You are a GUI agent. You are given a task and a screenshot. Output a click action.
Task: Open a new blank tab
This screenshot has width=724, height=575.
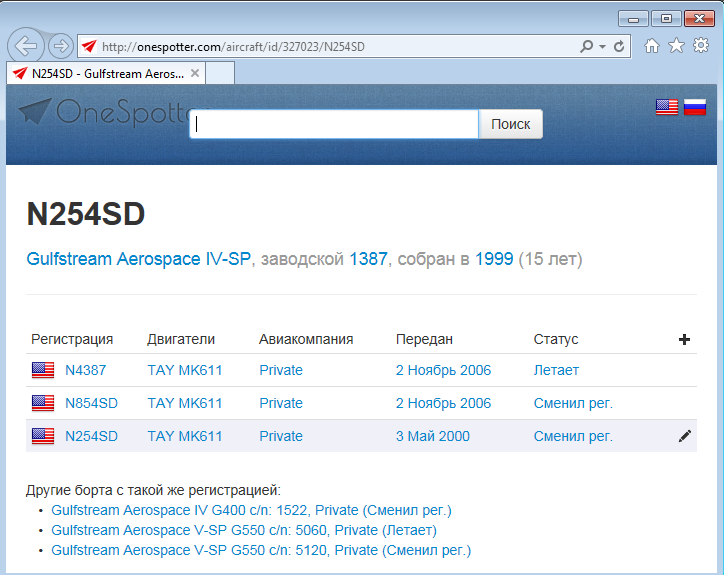click(x=220, y=73)
